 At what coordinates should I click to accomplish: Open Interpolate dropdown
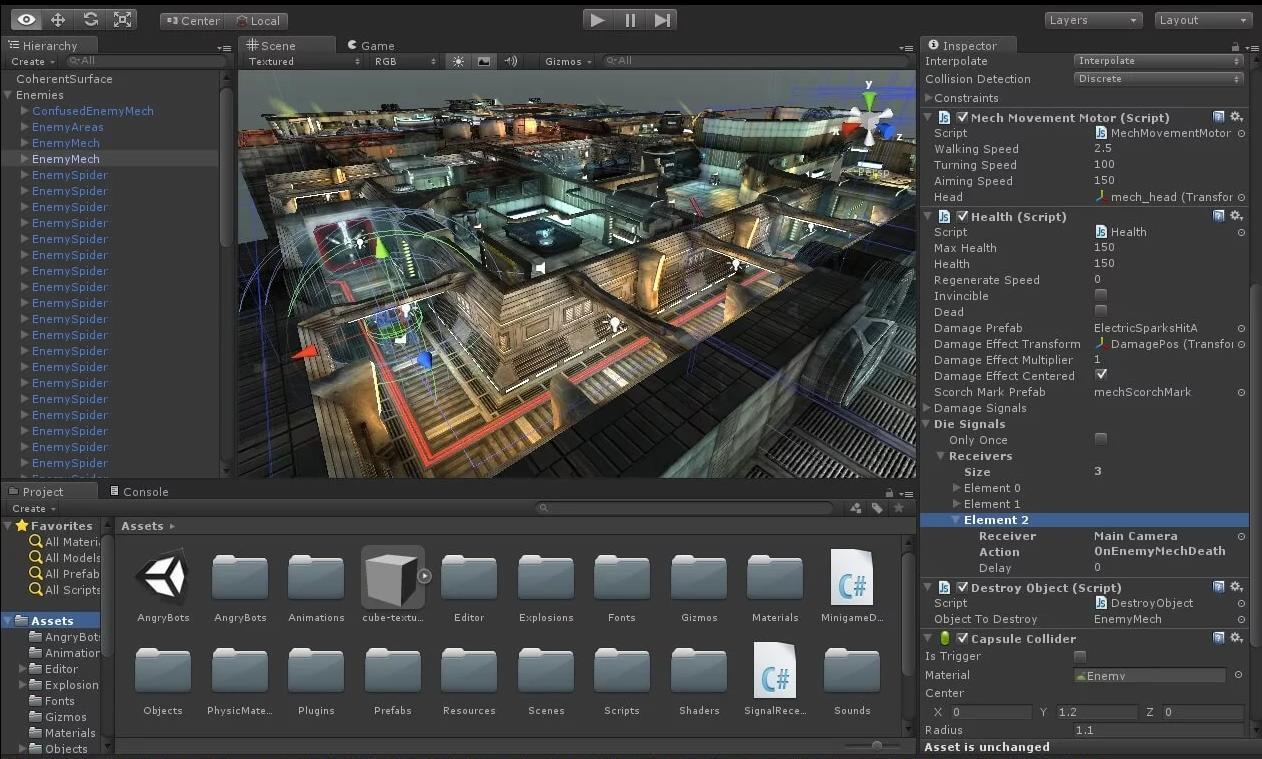pyautogui.click(x=1158, y=61)
